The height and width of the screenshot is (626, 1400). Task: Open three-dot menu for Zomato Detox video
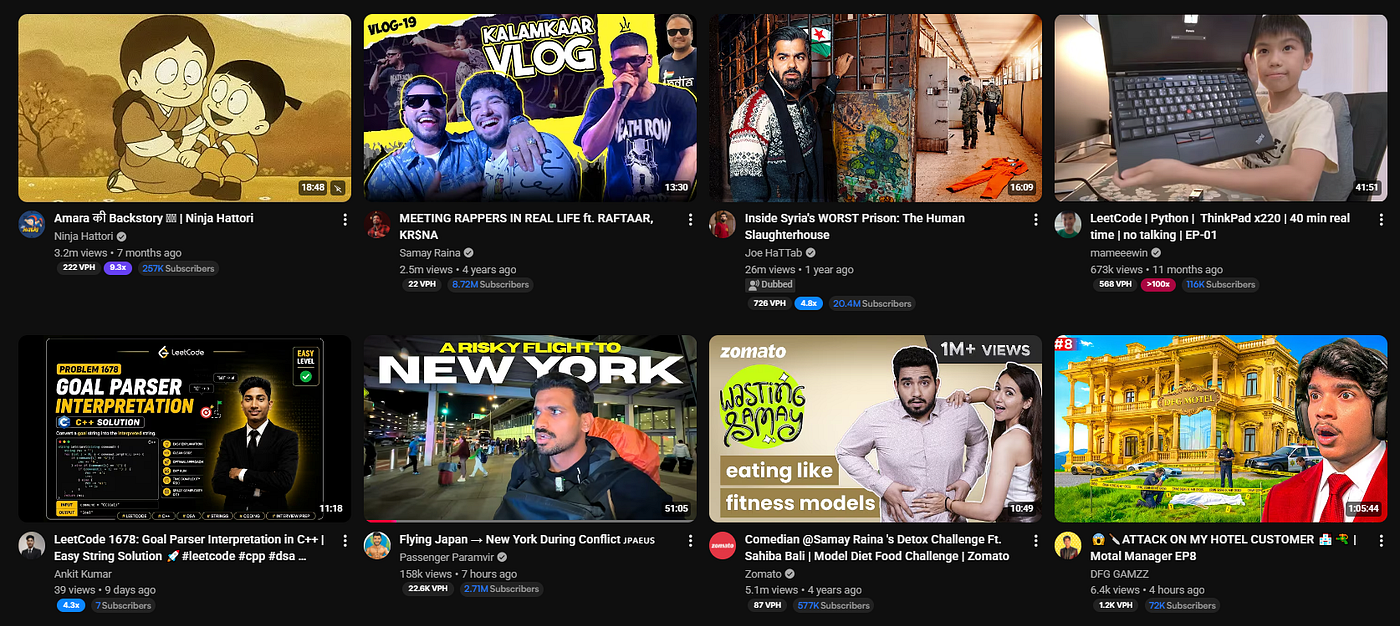[x=1036, y=540]
